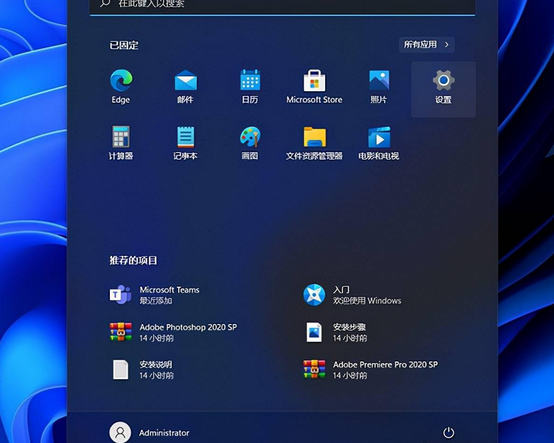Open 电影和电视 movies app
Screen dimensions: 554x443
click(x=379, y=142)
